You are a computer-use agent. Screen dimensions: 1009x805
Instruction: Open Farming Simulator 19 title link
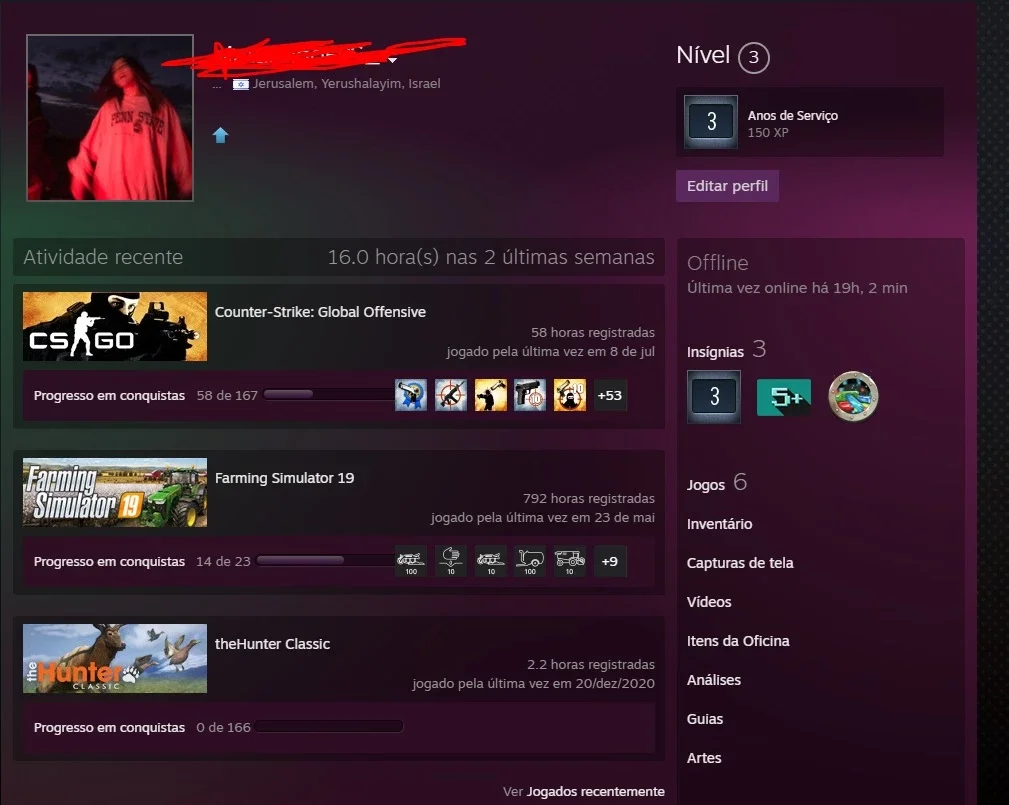[284, 478]
